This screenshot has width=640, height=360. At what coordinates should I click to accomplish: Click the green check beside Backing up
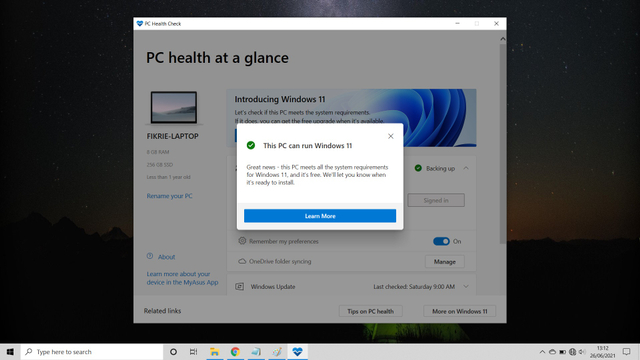[x=418, y=168]
